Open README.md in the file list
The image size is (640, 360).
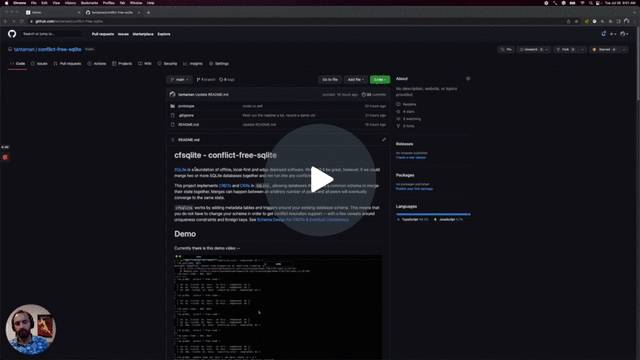[189, 124]
